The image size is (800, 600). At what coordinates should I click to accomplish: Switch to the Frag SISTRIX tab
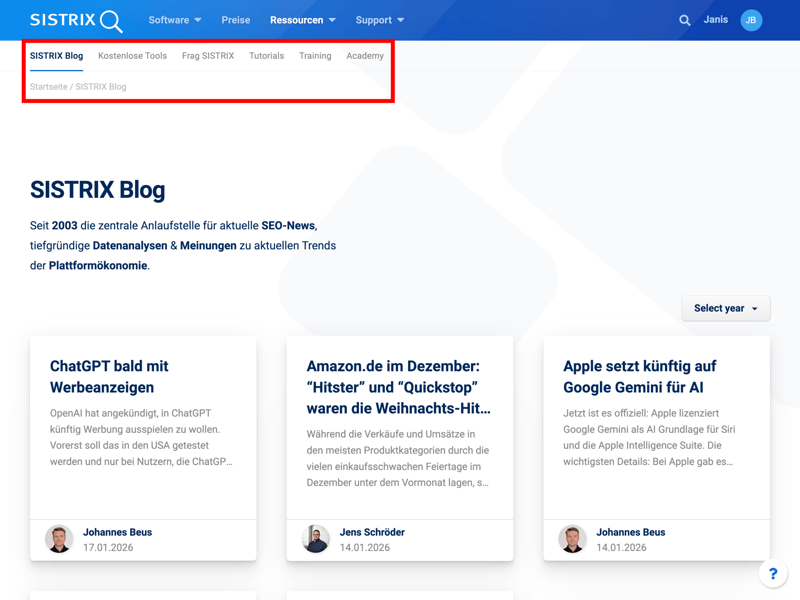tap(208, 56)
